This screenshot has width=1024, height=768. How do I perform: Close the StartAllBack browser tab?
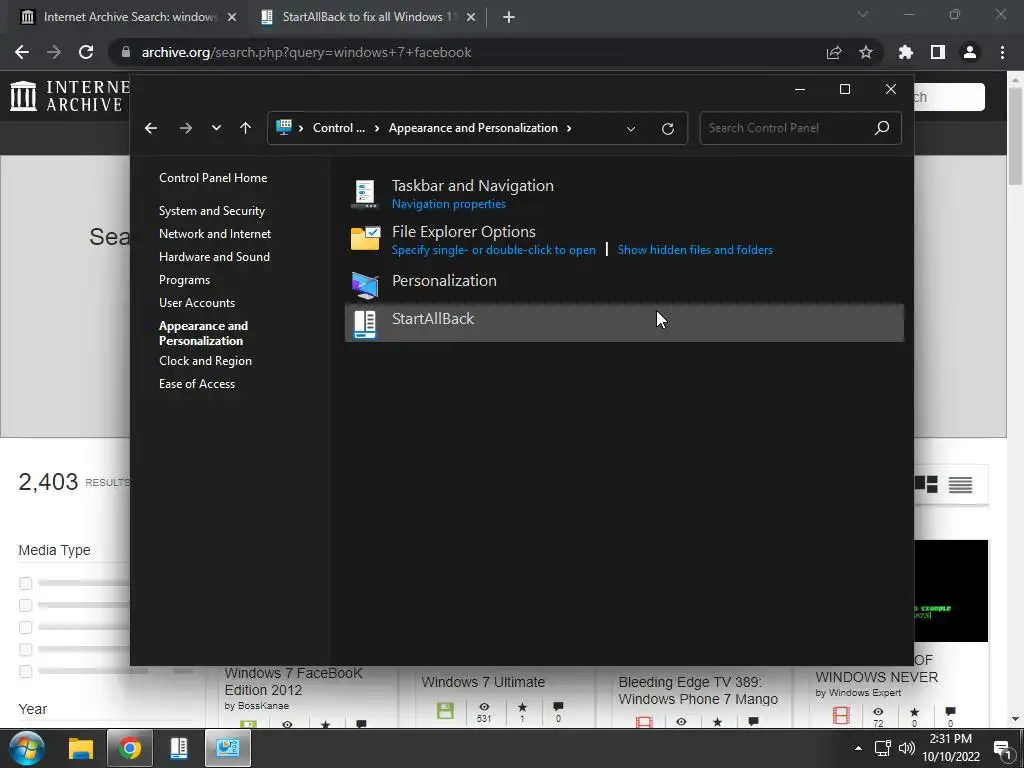click(x=471, y=17)
